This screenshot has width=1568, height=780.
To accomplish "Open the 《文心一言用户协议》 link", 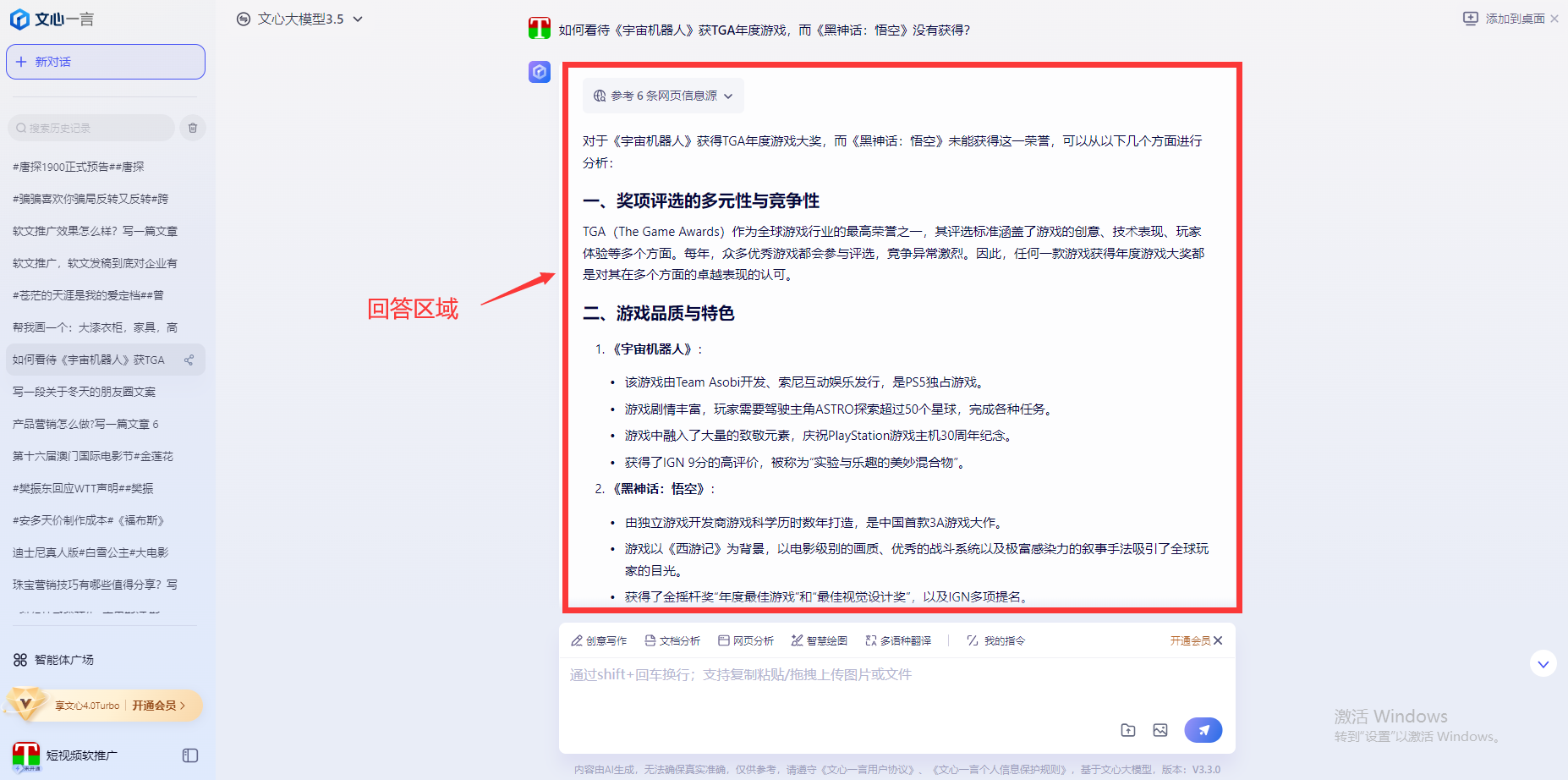I will (869, 770).
